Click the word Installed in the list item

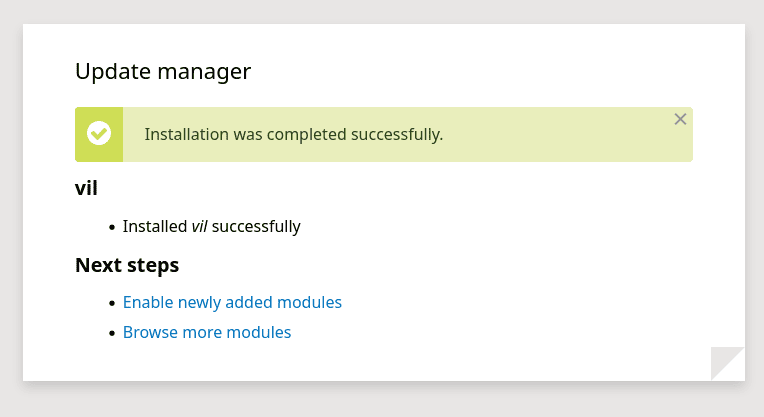[154, 227]
